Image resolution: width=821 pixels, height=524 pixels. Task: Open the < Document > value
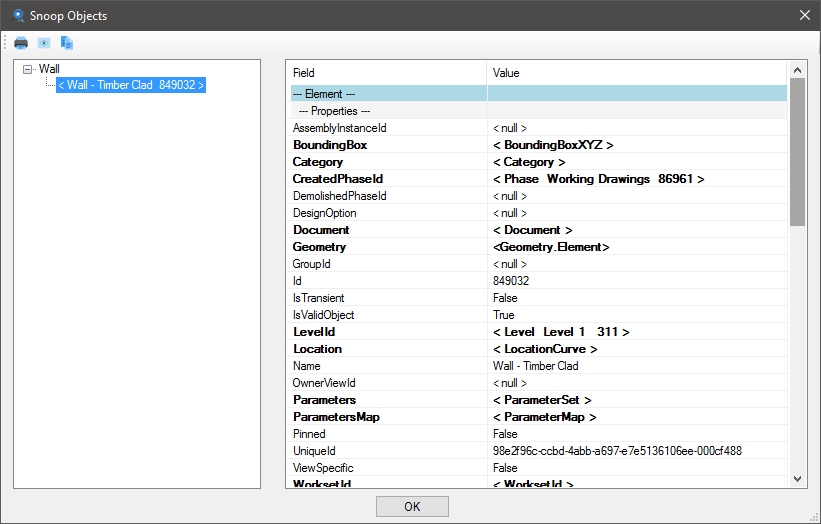pyautogui.click(x=532, y=230)
